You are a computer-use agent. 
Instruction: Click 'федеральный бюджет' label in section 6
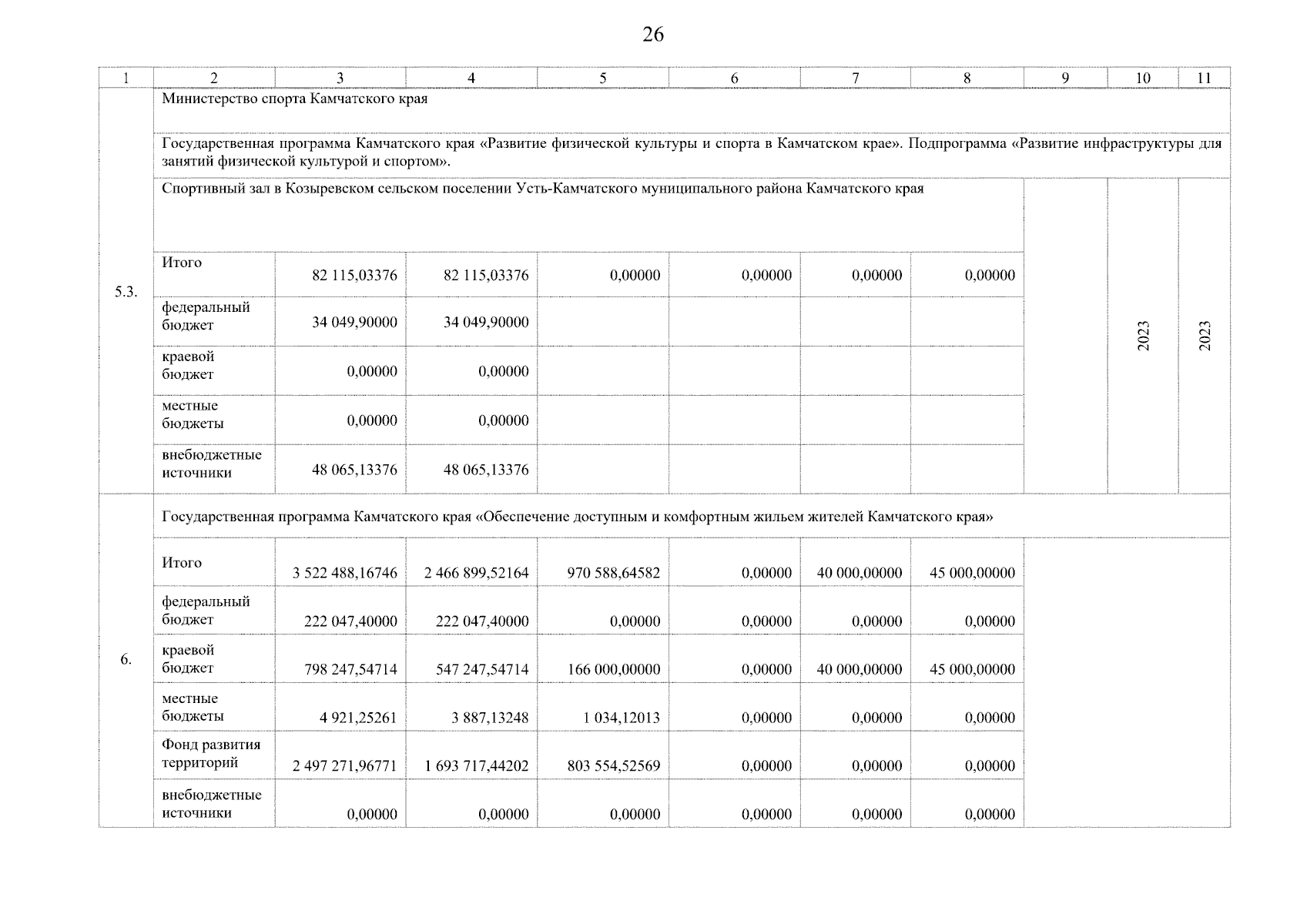(x=206, y=611)
